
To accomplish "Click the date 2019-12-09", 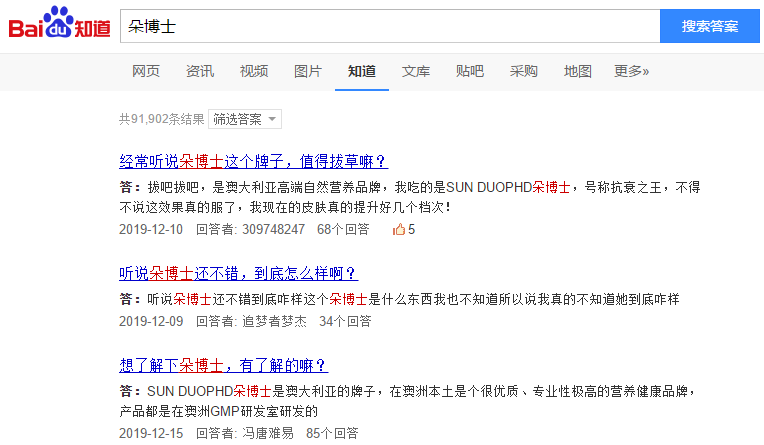I will click(151, 321).
